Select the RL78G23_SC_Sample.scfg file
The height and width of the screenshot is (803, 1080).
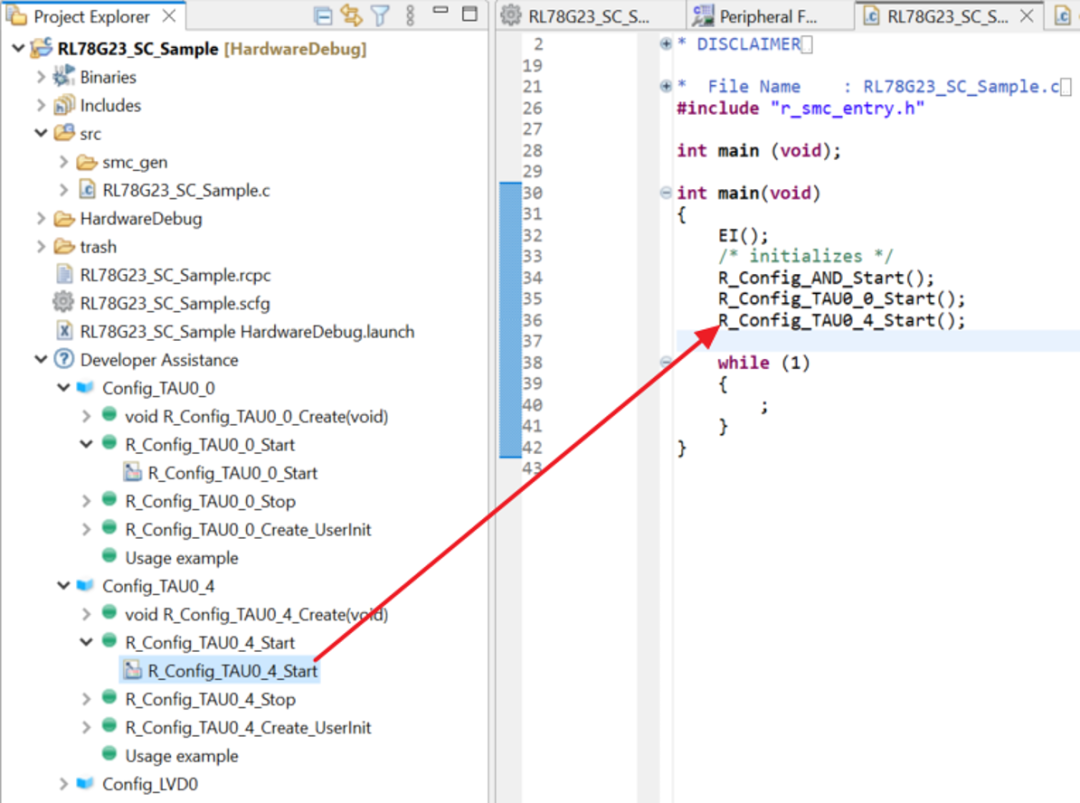coord(175,303)
